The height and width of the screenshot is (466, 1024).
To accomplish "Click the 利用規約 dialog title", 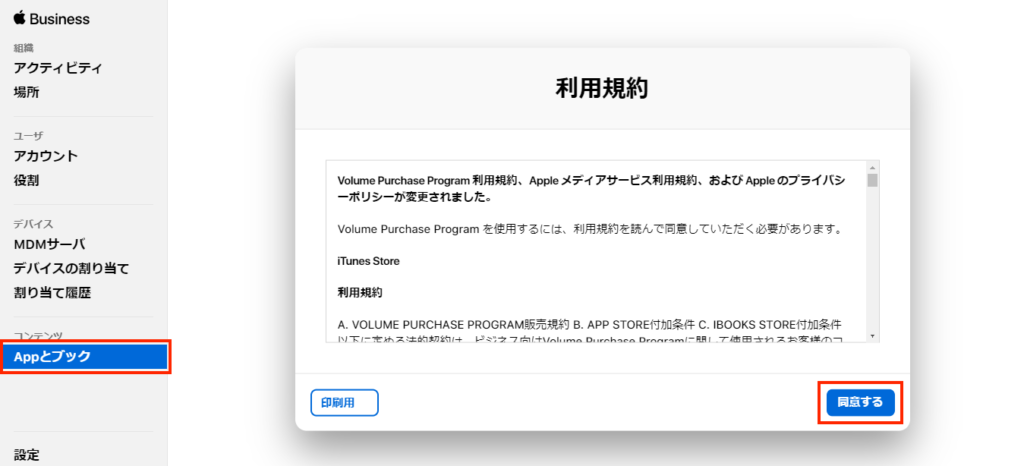I will click(x=602, y=88).
